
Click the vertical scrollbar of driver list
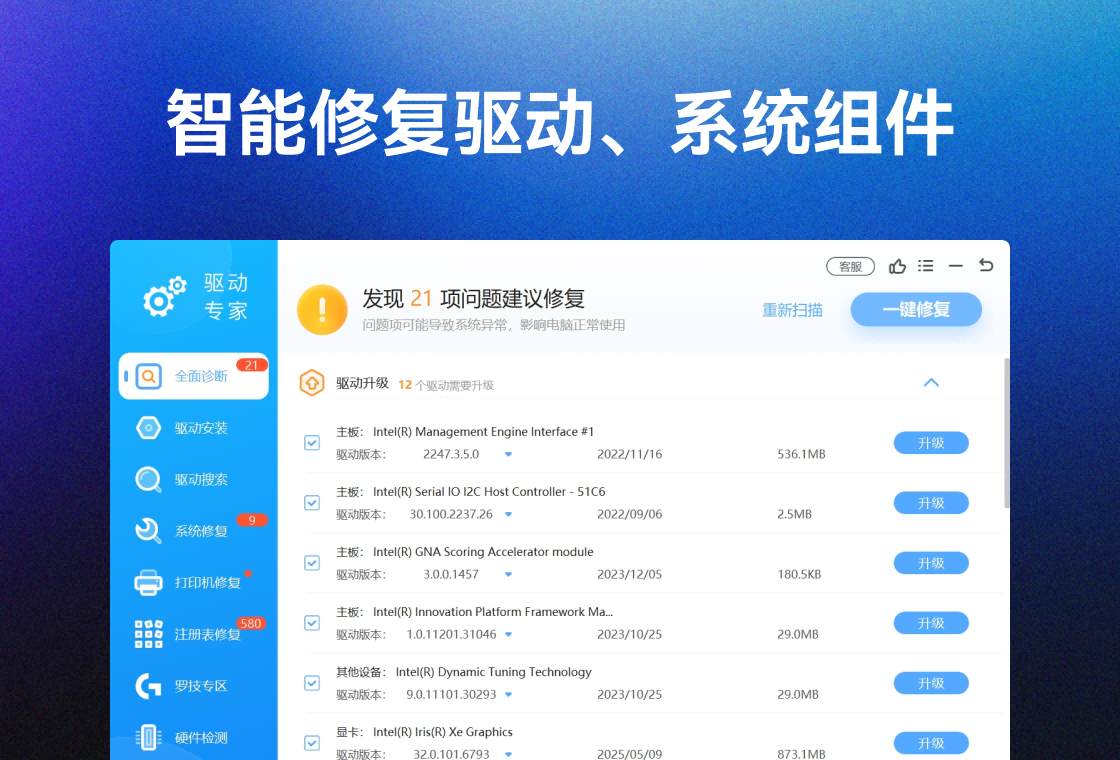(x=1006, y=432)
